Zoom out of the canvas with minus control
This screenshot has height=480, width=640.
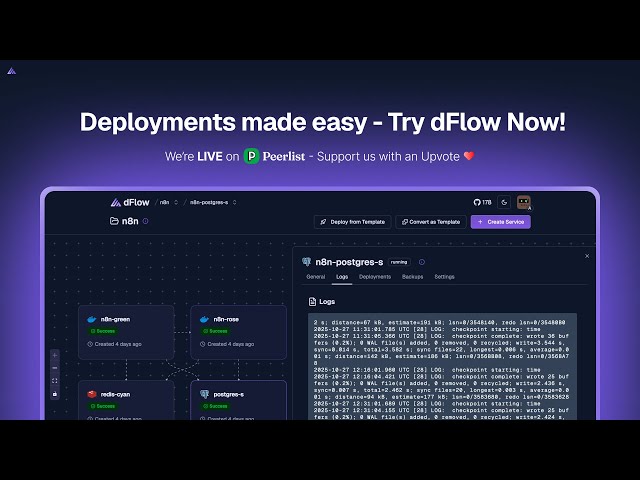pyautogui.click(x=55, y=368)
